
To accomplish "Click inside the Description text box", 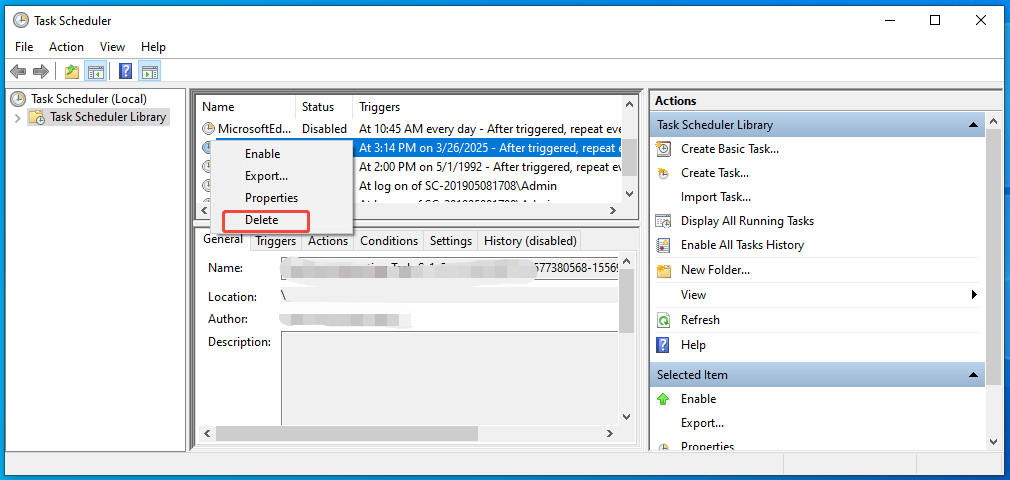I will (450, 378).
